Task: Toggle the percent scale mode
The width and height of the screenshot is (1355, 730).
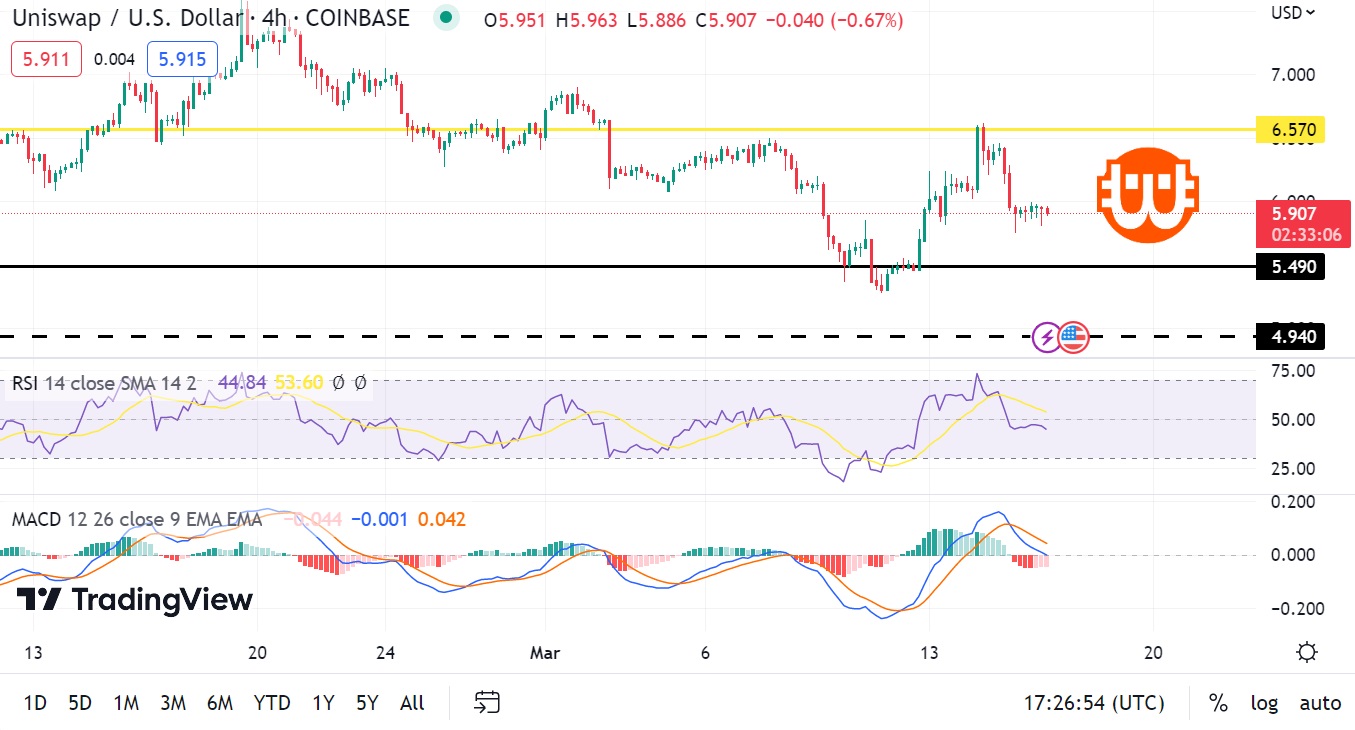Action: point(1217,703)
